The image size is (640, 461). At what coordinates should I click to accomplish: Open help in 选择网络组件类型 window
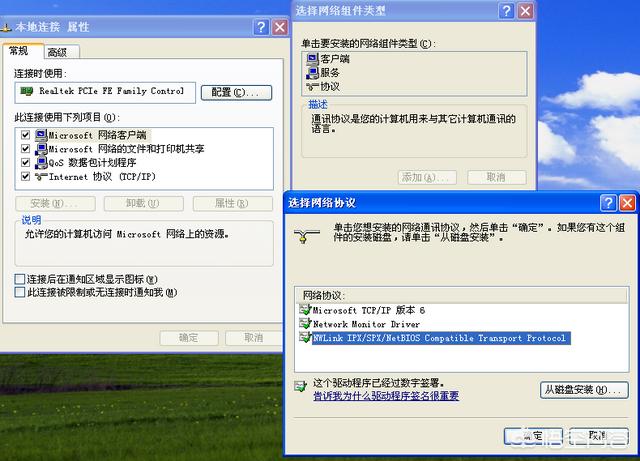(x=507, y=11)
